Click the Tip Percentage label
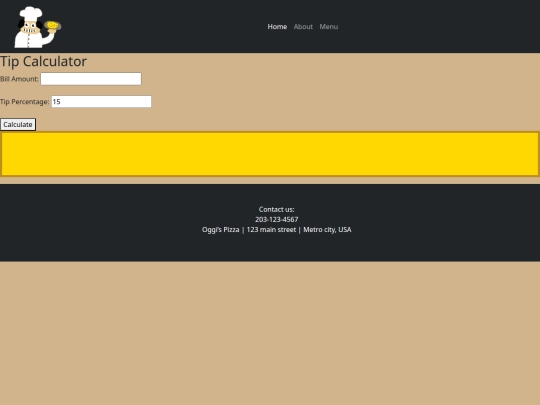Screen dimensions: 540x405 coord(24,102)
